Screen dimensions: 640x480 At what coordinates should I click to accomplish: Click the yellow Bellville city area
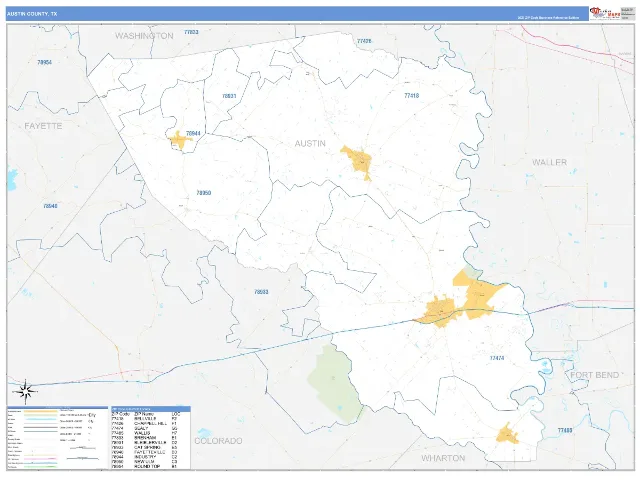(x=358, y=160)
